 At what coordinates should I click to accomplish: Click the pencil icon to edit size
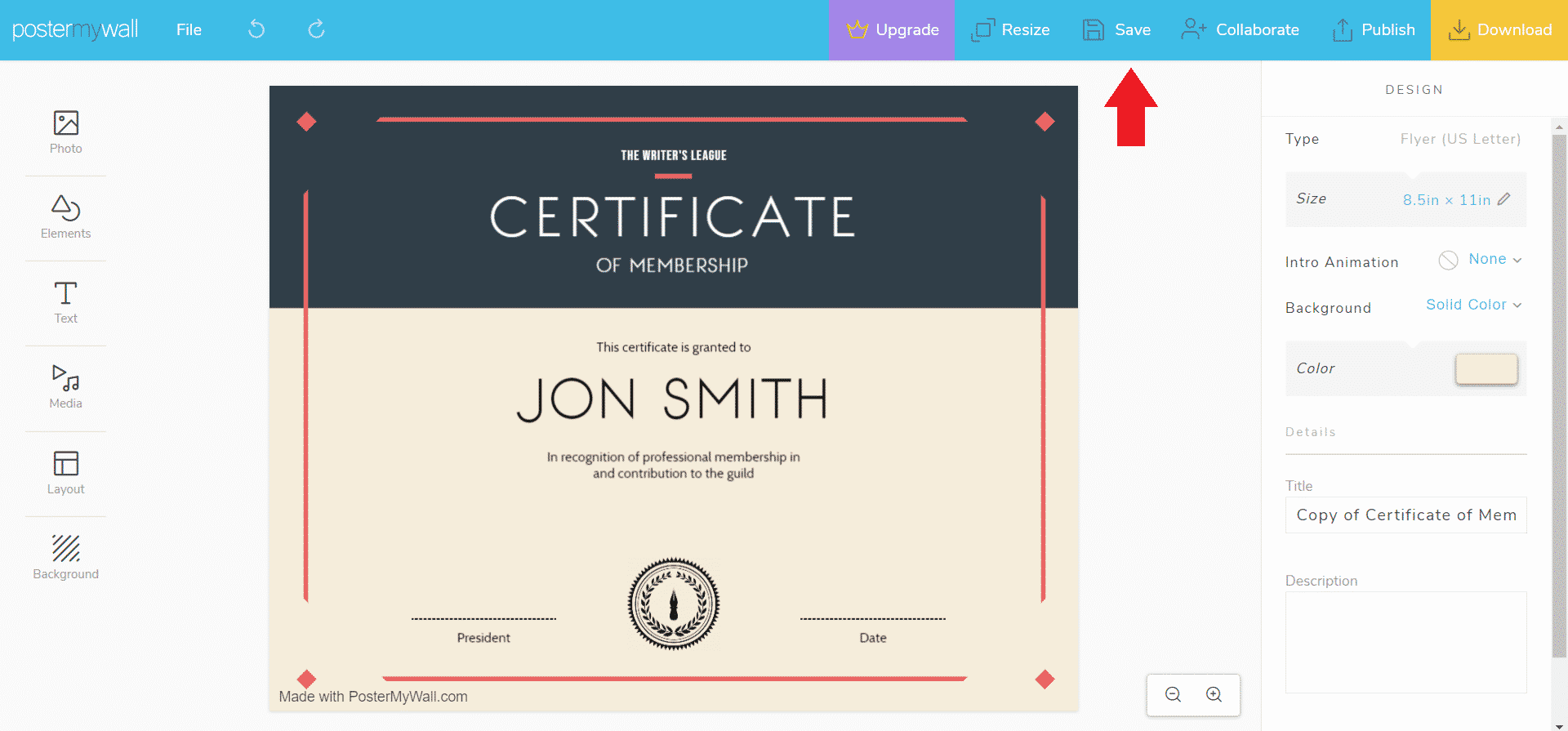[x=1504, y=198]
